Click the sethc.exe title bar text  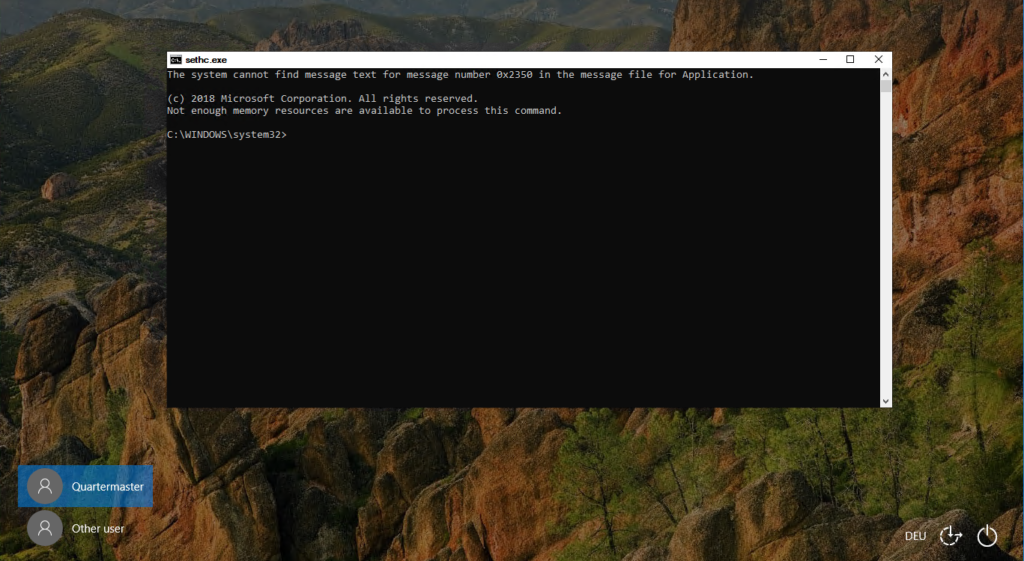(x=206, y=60)
